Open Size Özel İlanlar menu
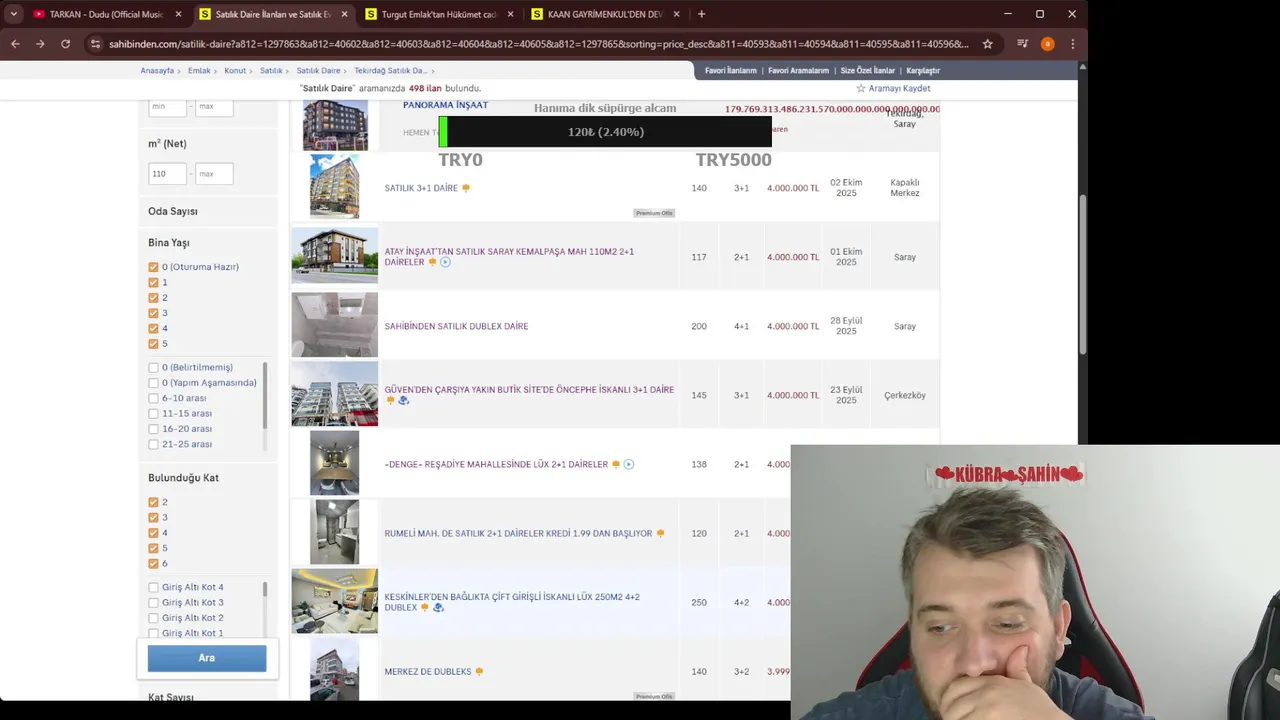Screen dimensions: 1280x720 point(867,71)
